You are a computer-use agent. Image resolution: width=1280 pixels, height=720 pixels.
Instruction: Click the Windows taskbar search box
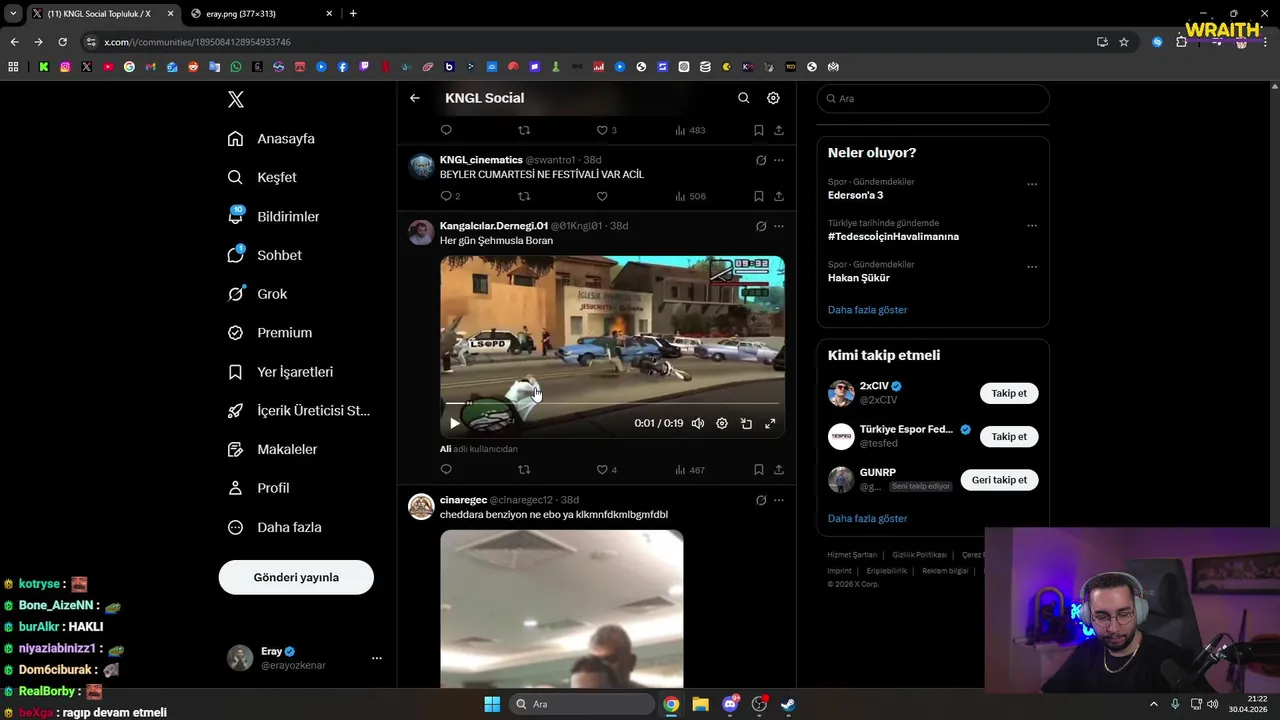click(x=582, y=704)
